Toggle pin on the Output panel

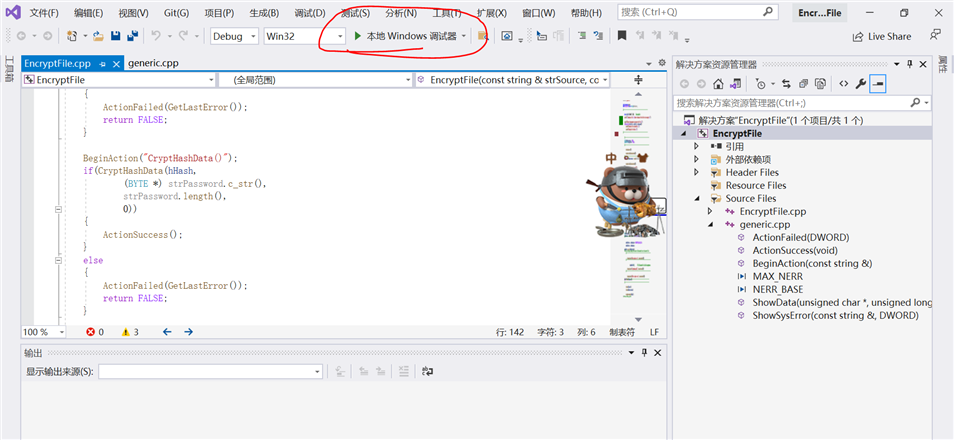[x=644, y=353]
